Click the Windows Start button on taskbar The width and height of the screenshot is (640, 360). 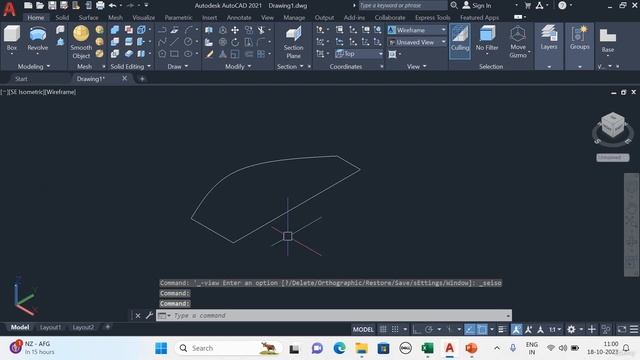pos(161,348)
